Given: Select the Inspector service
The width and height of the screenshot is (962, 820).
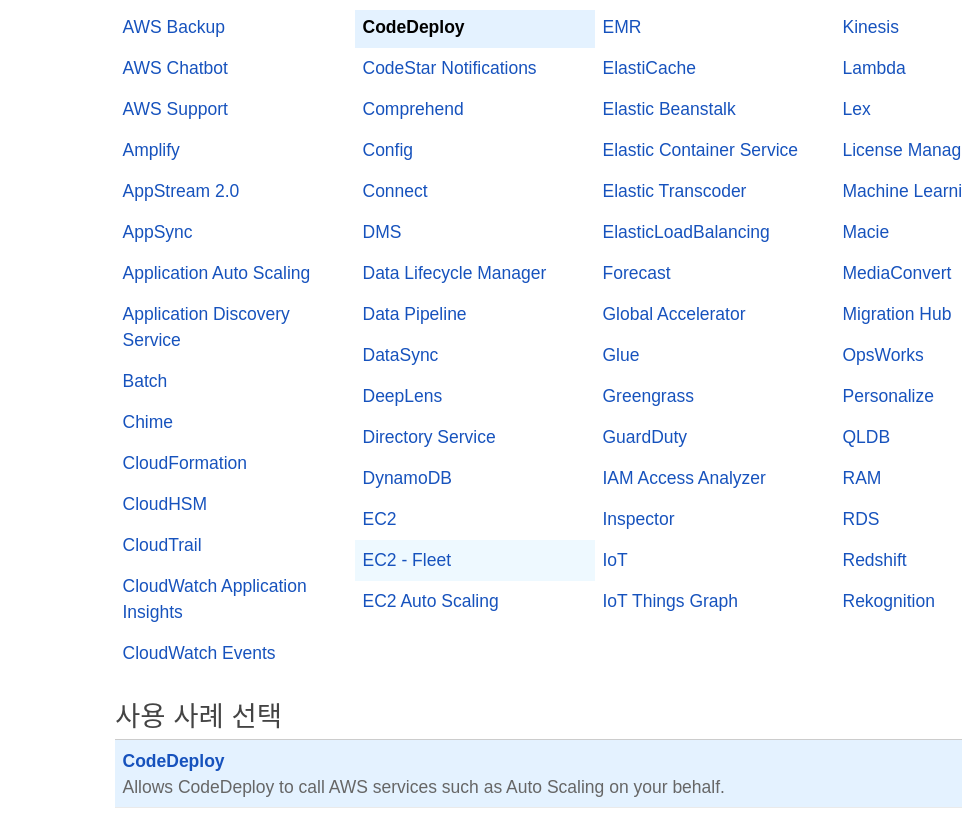Looking at the screenshot, I should click(x=638, y=519).
